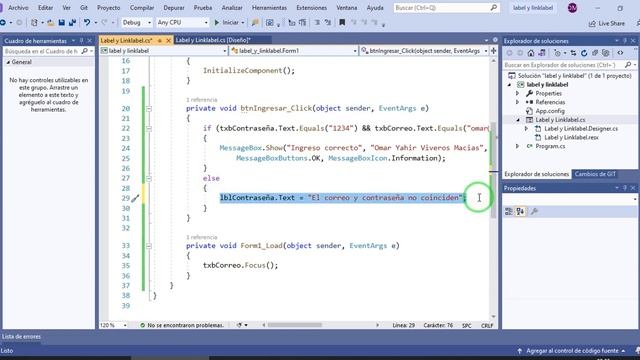Pin the Label y Linklabel.cs tab
Screen dimensions: 640x360
(160, 40)
